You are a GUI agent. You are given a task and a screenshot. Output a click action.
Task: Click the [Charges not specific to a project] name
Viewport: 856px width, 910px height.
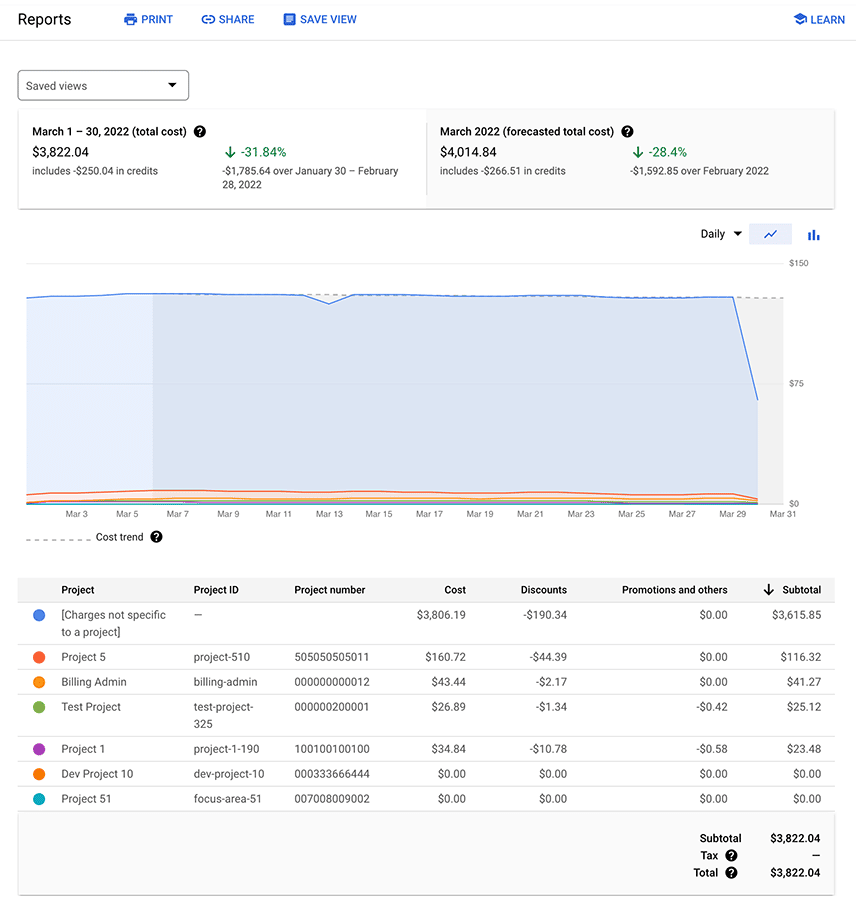(114, 623)
